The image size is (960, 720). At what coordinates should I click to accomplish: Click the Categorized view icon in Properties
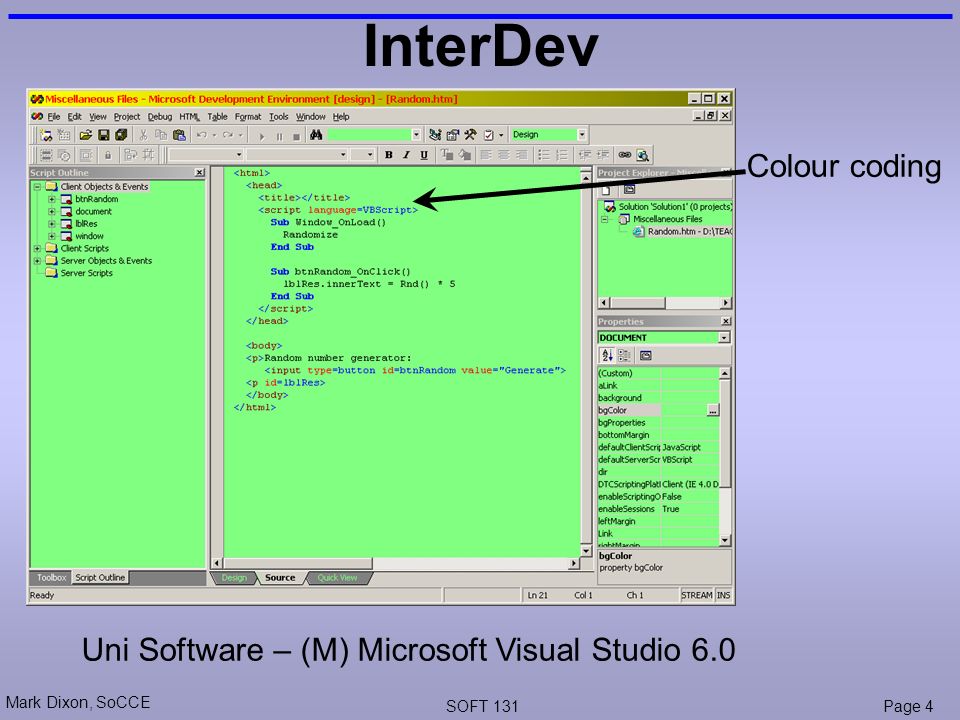(x=624, y=355)
